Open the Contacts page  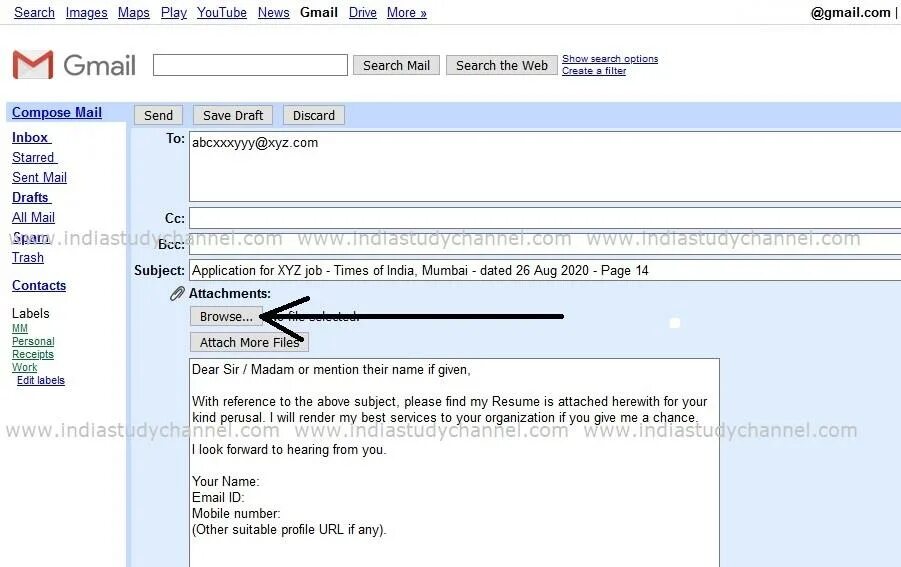coord(39,286)
